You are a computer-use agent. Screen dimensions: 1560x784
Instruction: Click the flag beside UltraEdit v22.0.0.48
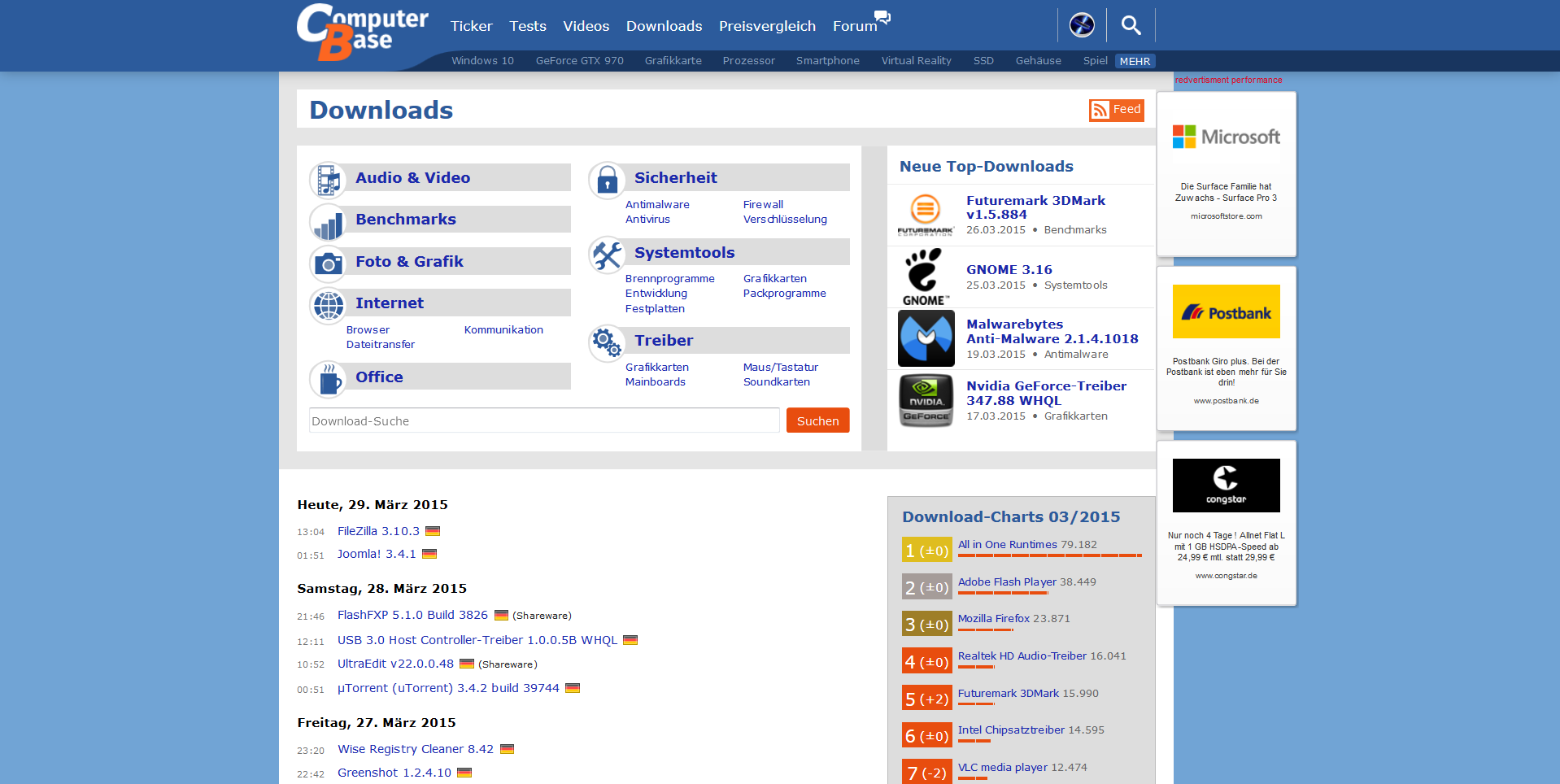pos(467,664)
